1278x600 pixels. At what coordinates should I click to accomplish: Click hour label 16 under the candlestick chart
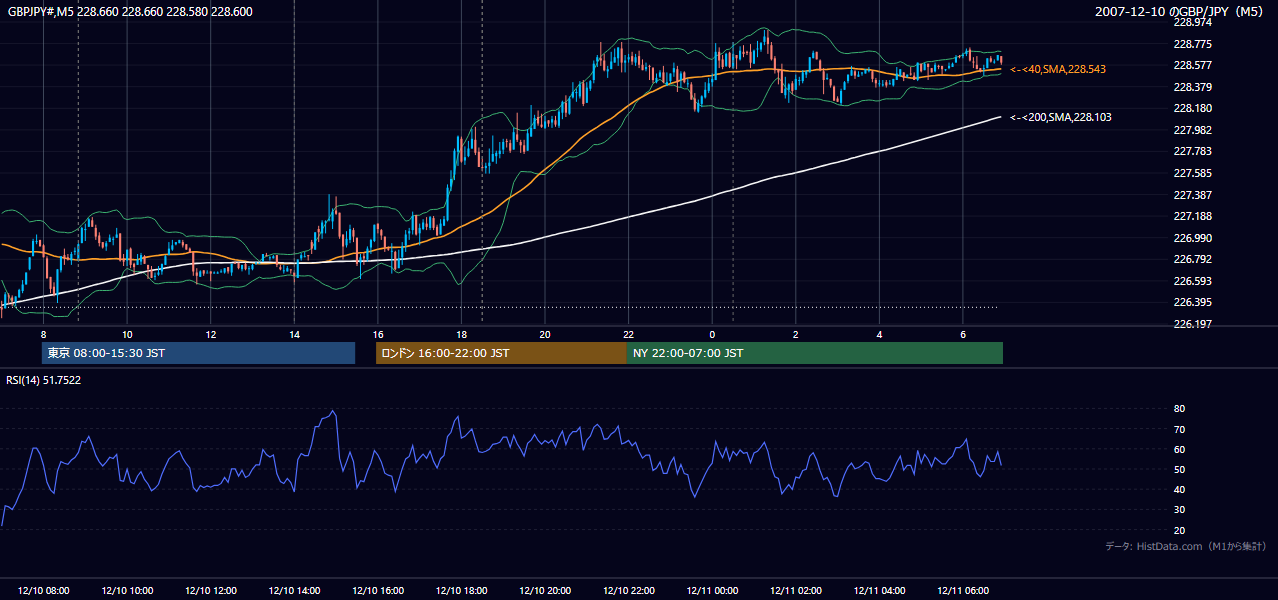pos(378,333)
